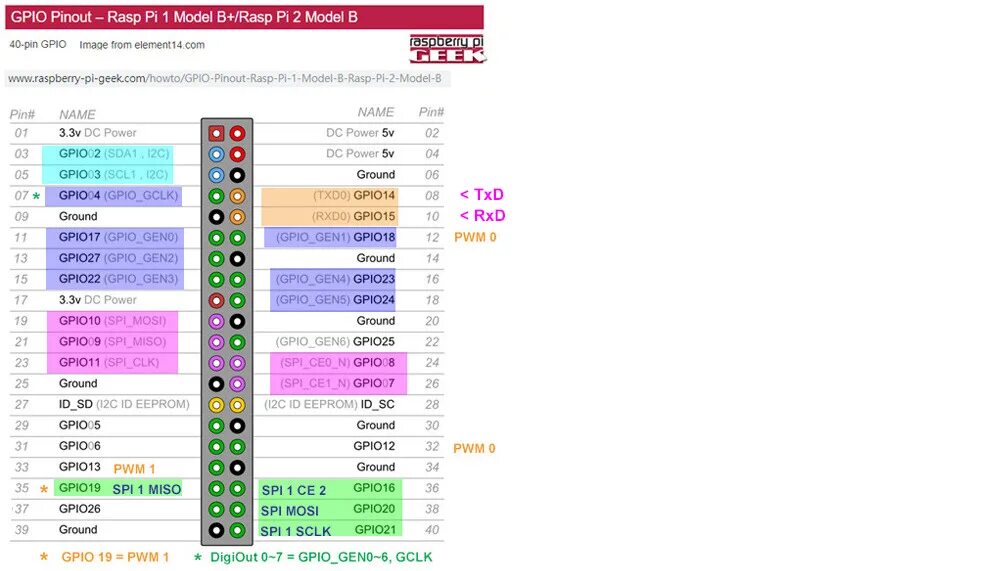Click the yellow pin 27 connector circle
Viewport: 1006px width, 571px height.
pos(216,405)
